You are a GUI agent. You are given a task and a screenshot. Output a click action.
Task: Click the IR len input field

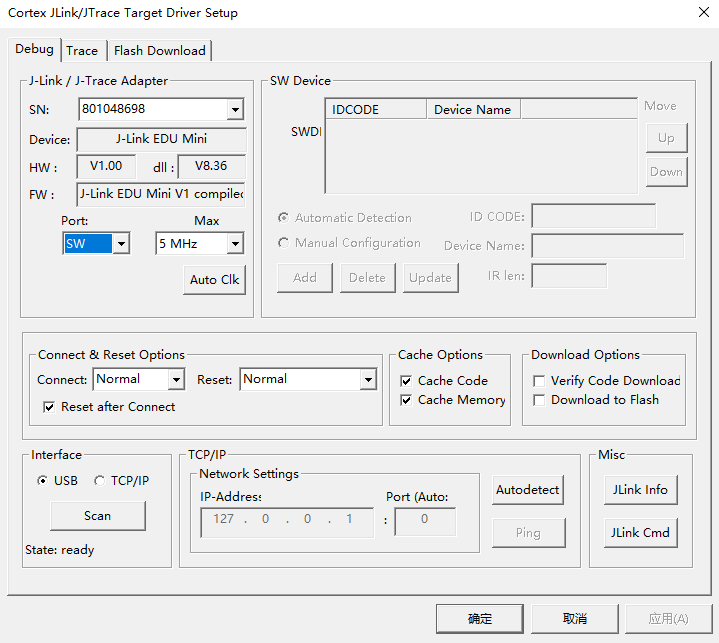(x=569, y=276)
